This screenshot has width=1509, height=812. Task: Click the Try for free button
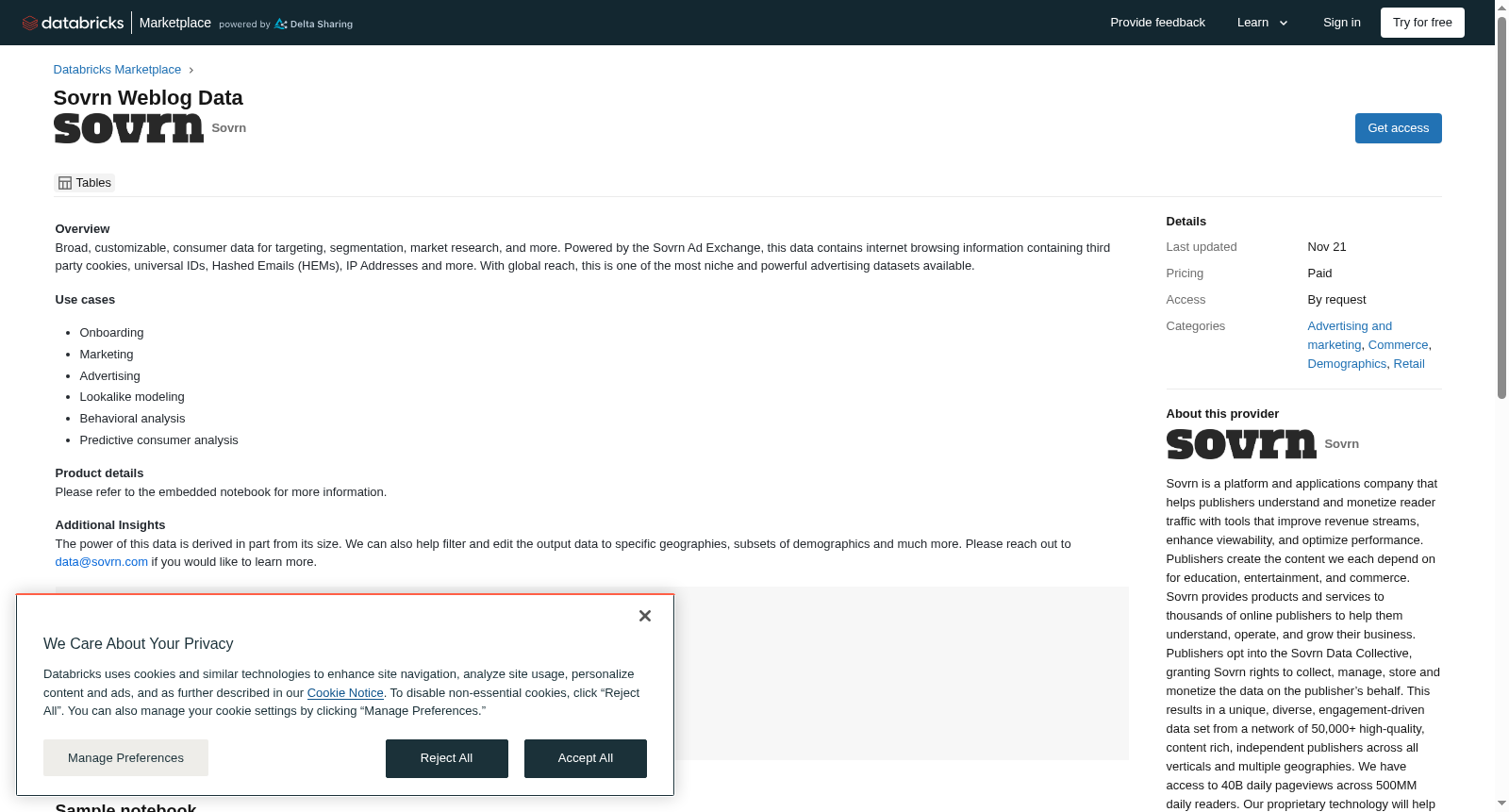click(x=1422, y=23)
